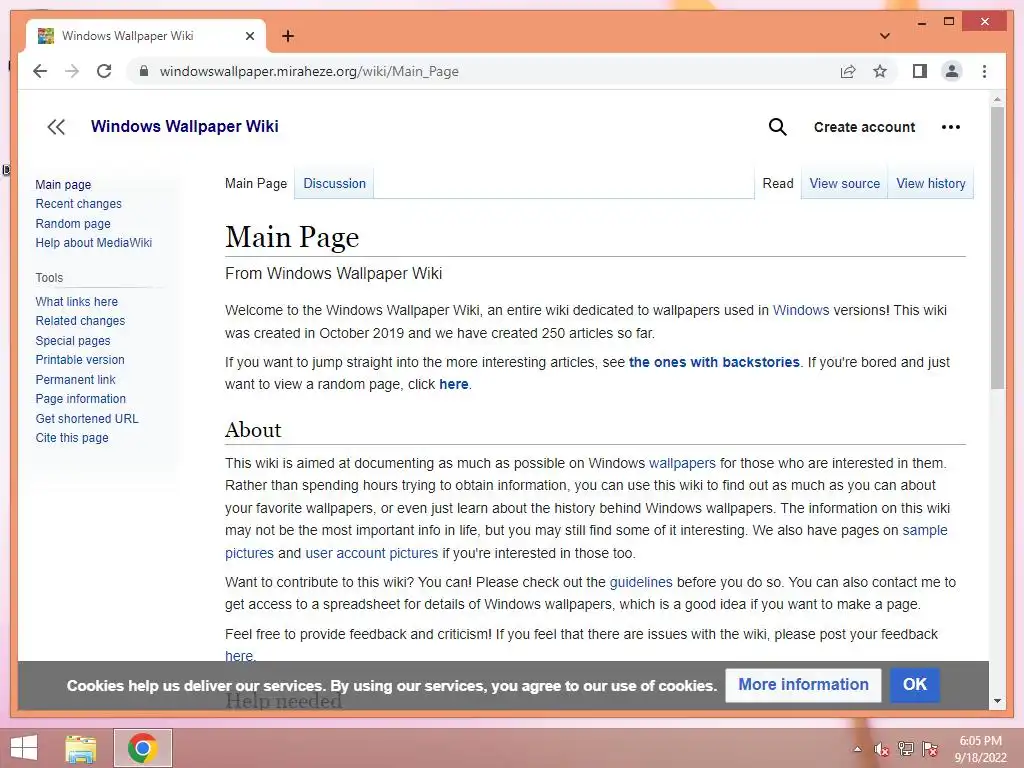Click the page vertical scrollbar thumb
Viewport: 1024px width, 768px height.
point(997,248)
